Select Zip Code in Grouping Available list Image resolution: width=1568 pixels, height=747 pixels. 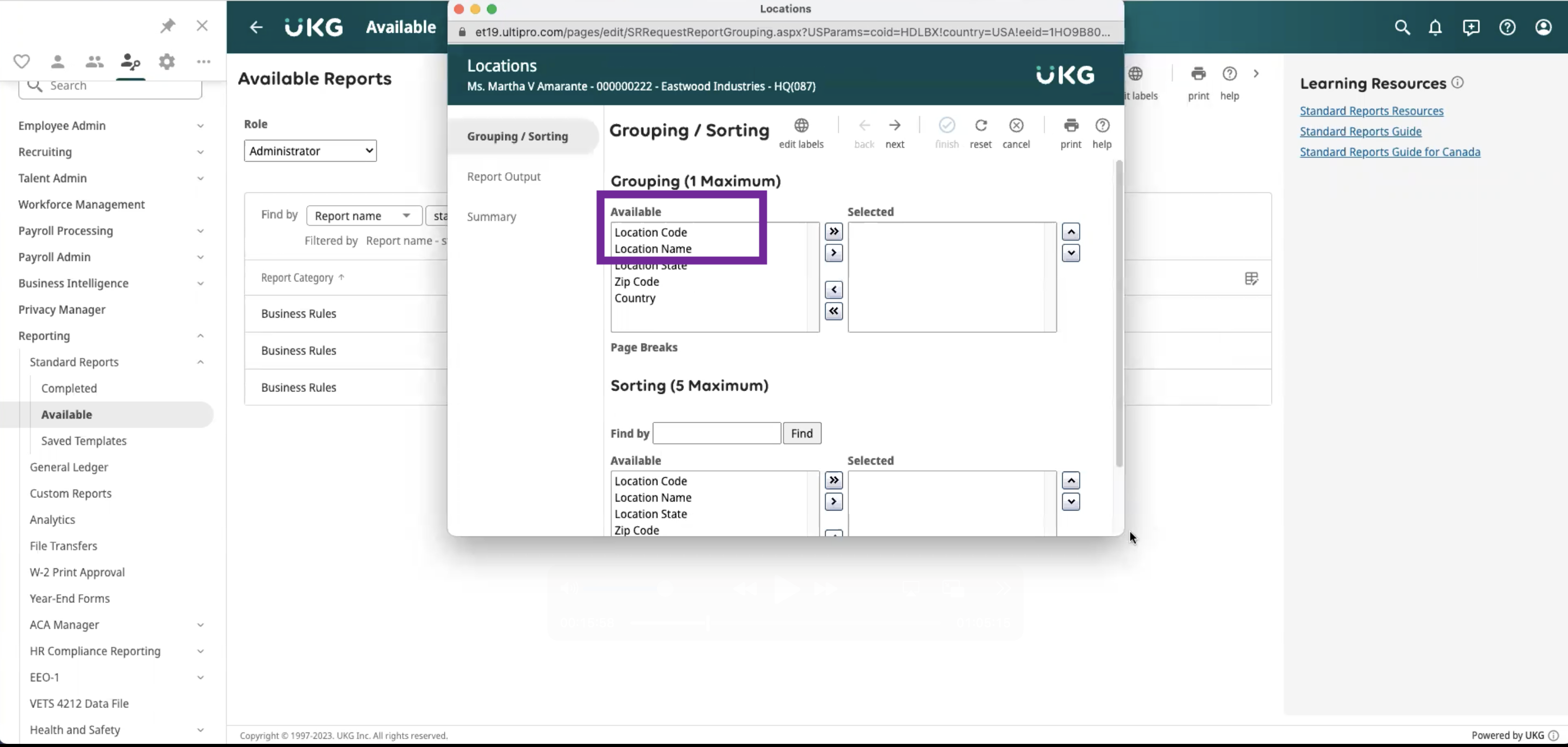click(637, 282)
